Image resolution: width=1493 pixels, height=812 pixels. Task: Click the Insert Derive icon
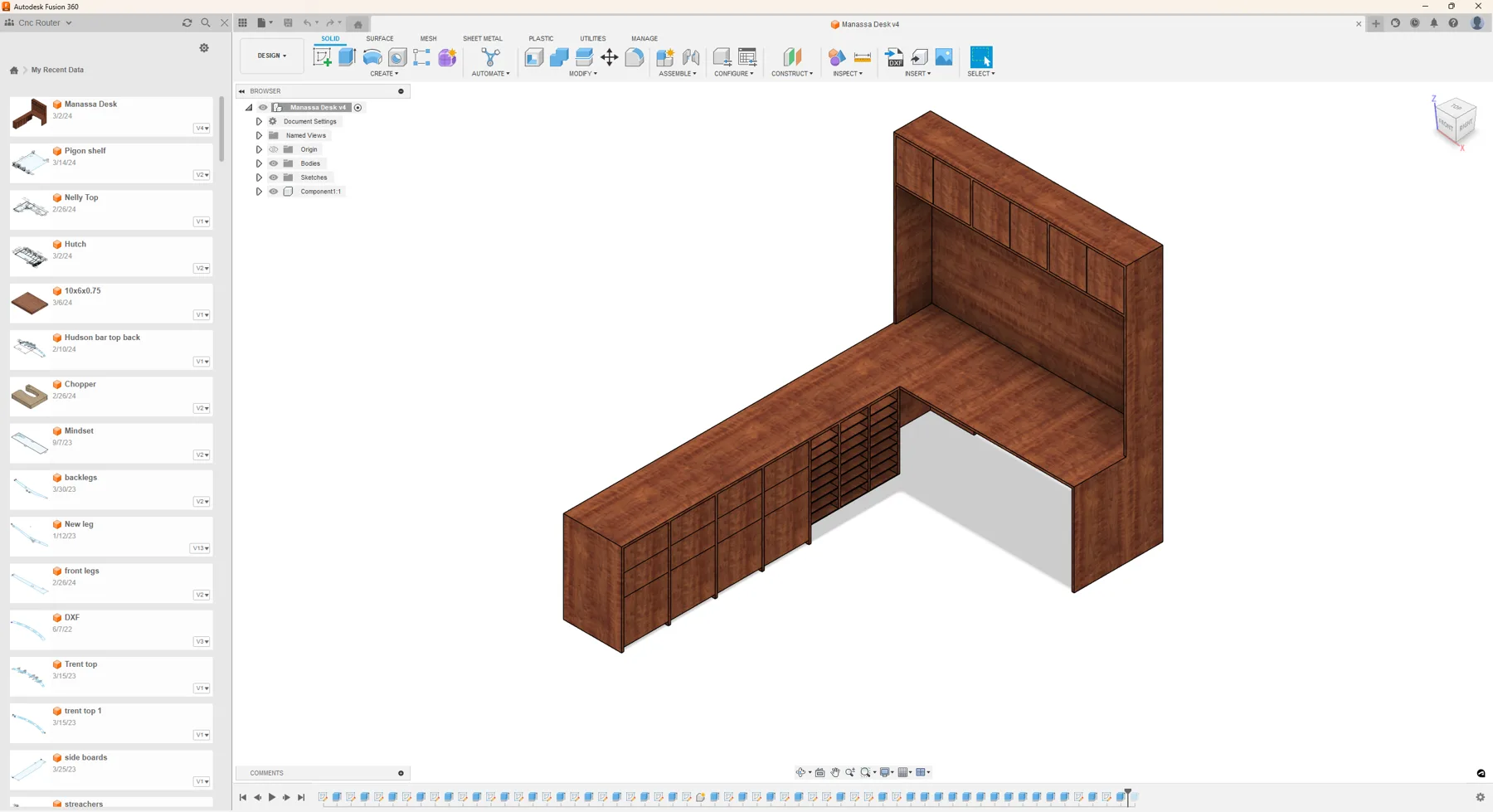919,57
